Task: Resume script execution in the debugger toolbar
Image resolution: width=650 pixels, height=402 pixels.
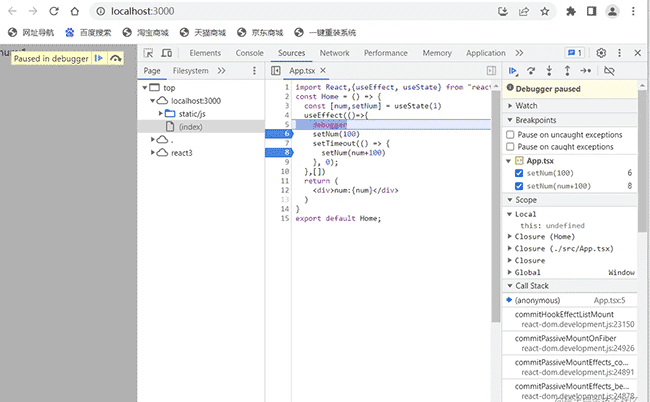Action: [x=513, y=71]
